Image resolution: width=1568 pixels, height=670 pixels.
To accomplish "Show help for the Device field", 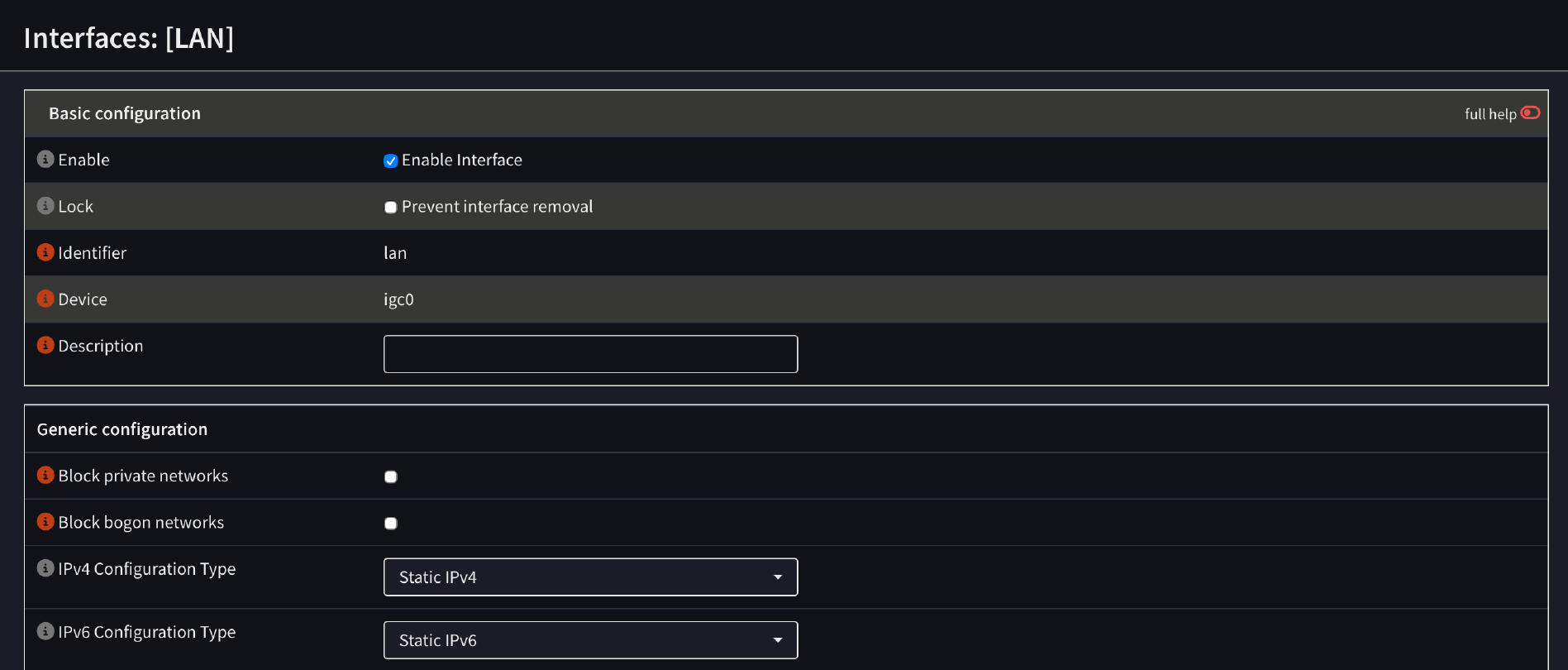I will [45, 299].
